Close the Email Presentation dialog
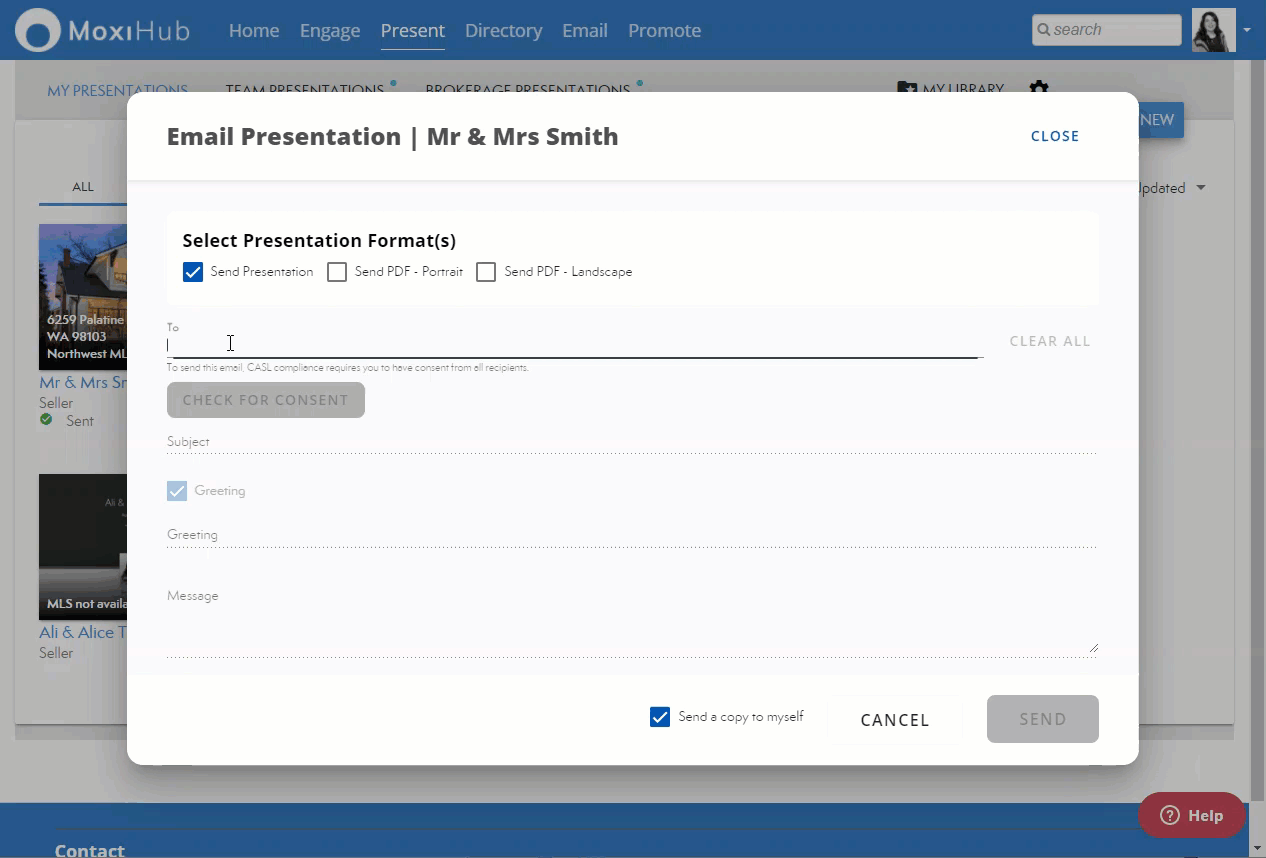Viewport: 1266px width, 858px height. click(x=1055, y=136)
